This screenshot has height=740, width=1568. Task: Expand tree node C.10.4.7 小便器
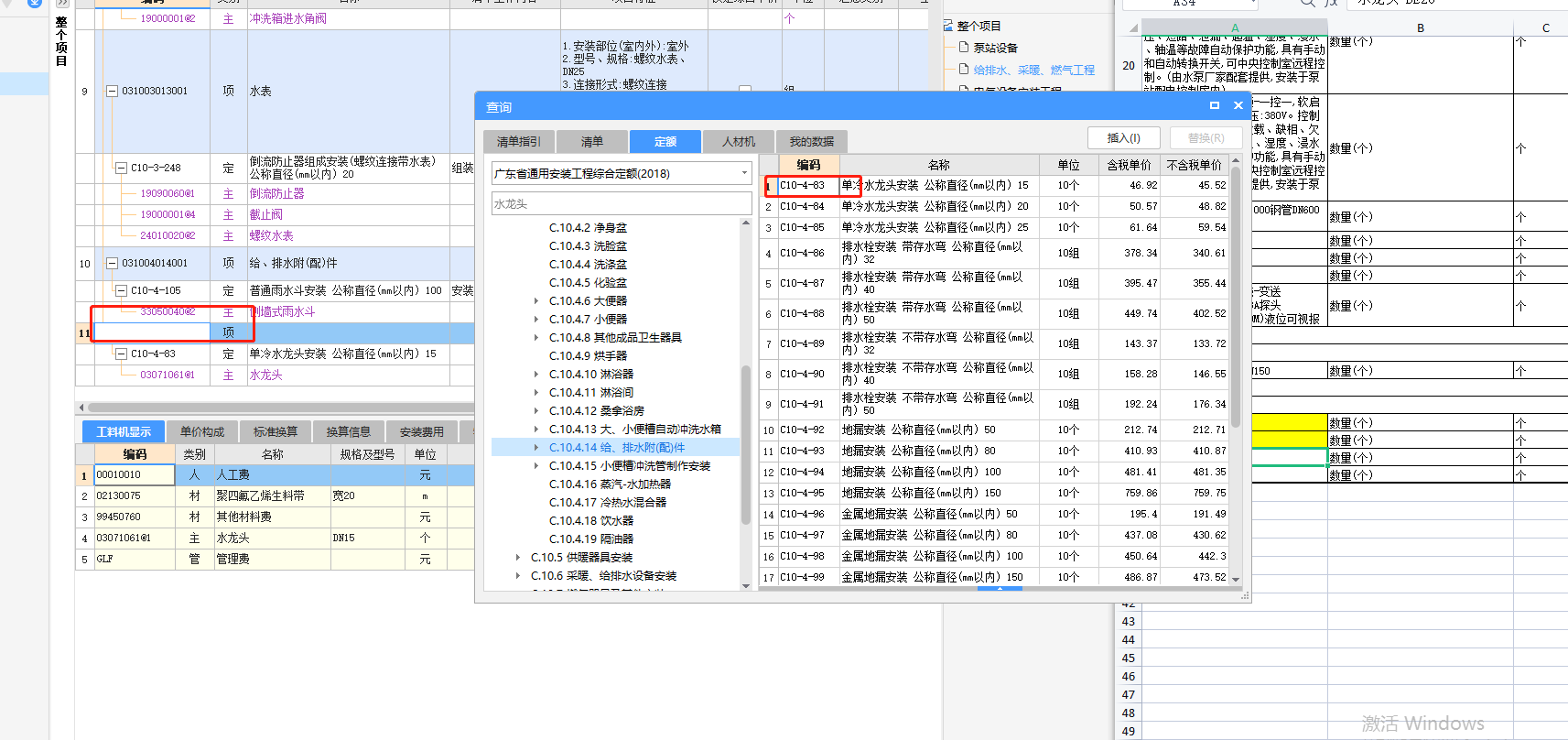(536, 319)
